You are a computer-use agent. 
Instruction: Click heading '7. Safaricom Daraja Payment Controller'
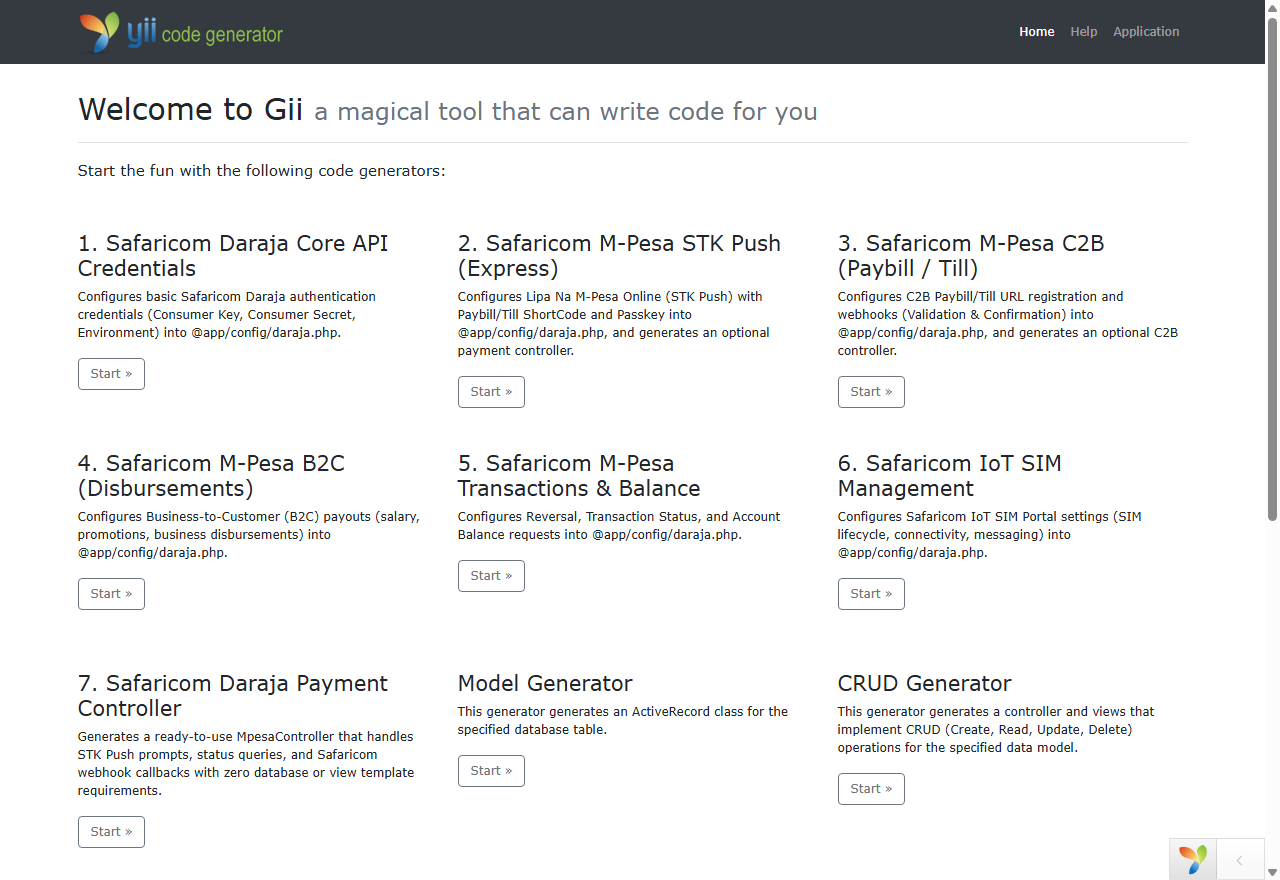coord(233,696)
